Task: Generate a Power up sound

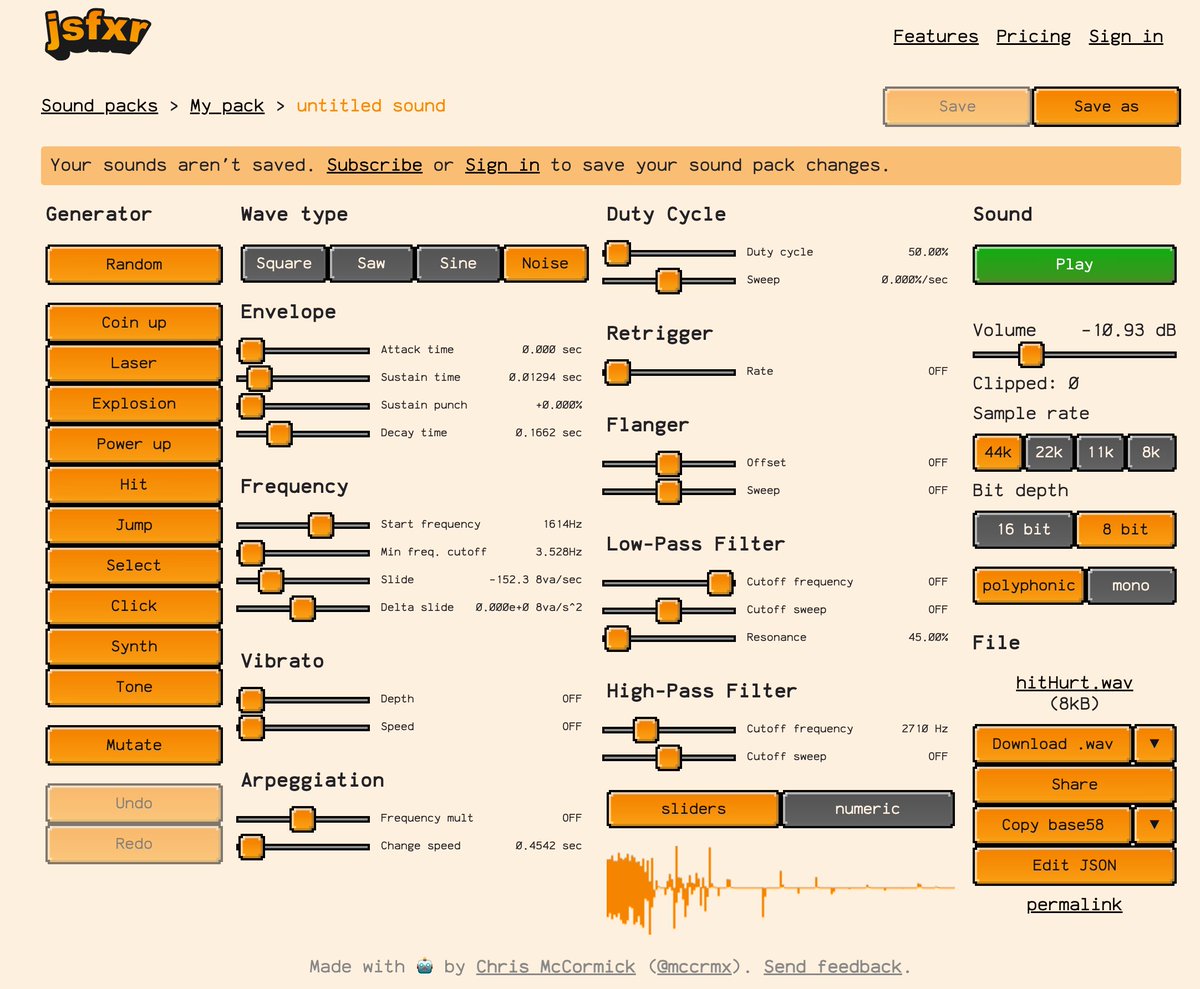Action: coord(134,444)
